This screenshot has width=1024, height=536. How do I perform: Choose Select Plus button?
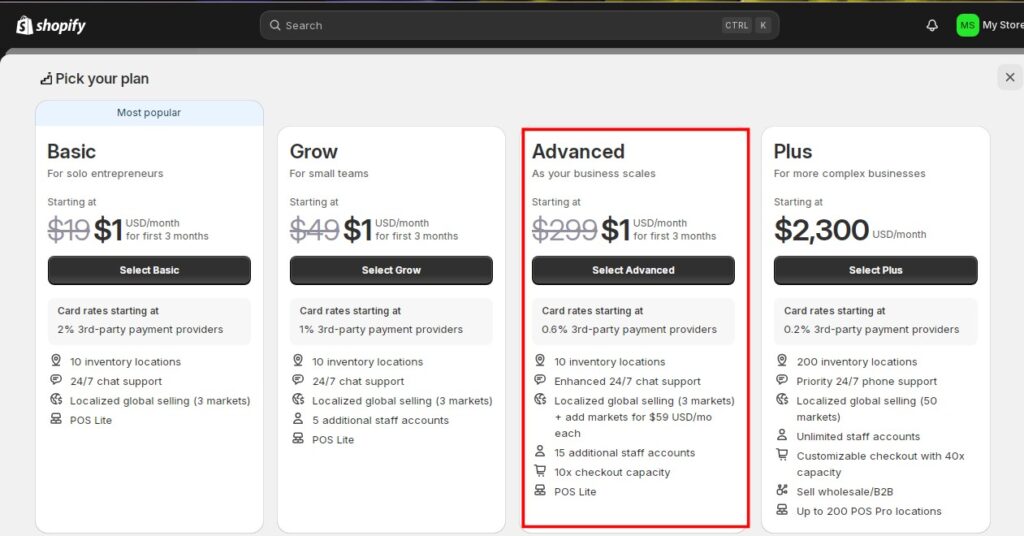(x=875, y=270)
